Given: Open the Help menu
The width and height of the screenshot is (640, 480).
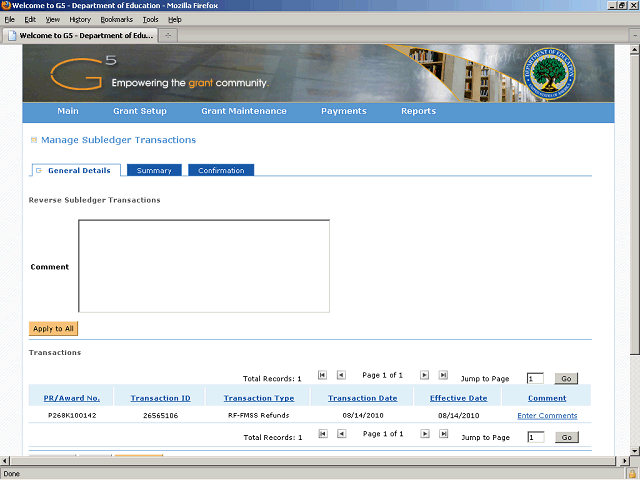Looking at the screenshot, I should click(175, 20).
